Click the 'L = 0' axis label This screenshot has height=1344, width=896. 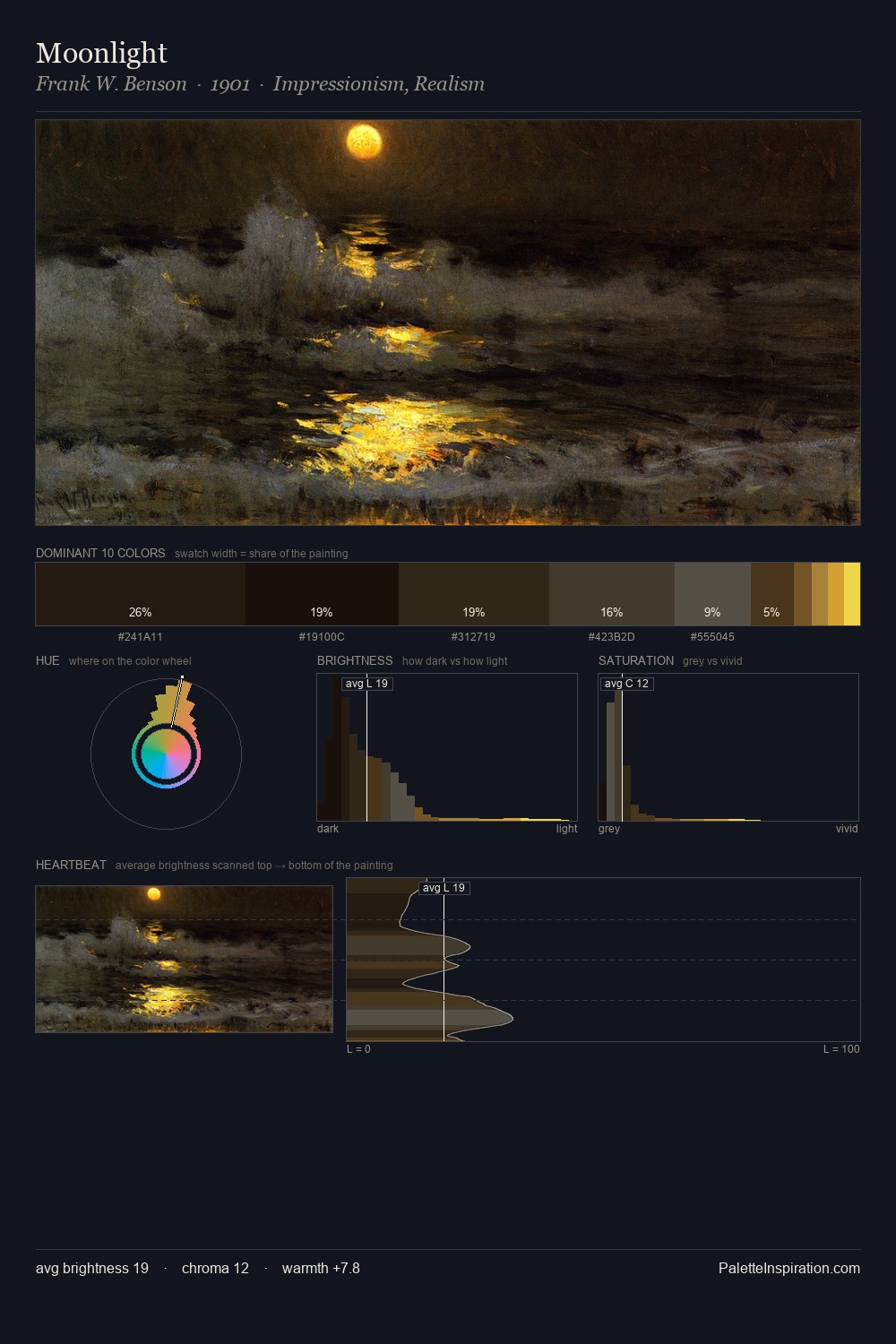point(358,1049)
